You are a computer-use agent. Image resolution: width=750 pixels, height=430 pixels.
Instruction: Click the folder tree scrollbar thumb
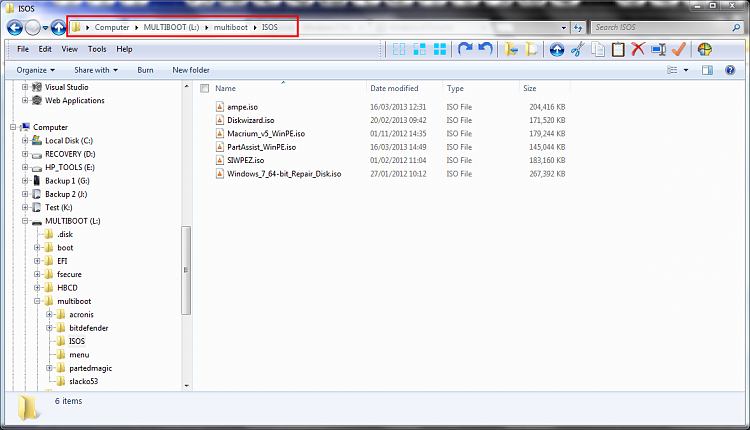[186, 270]
